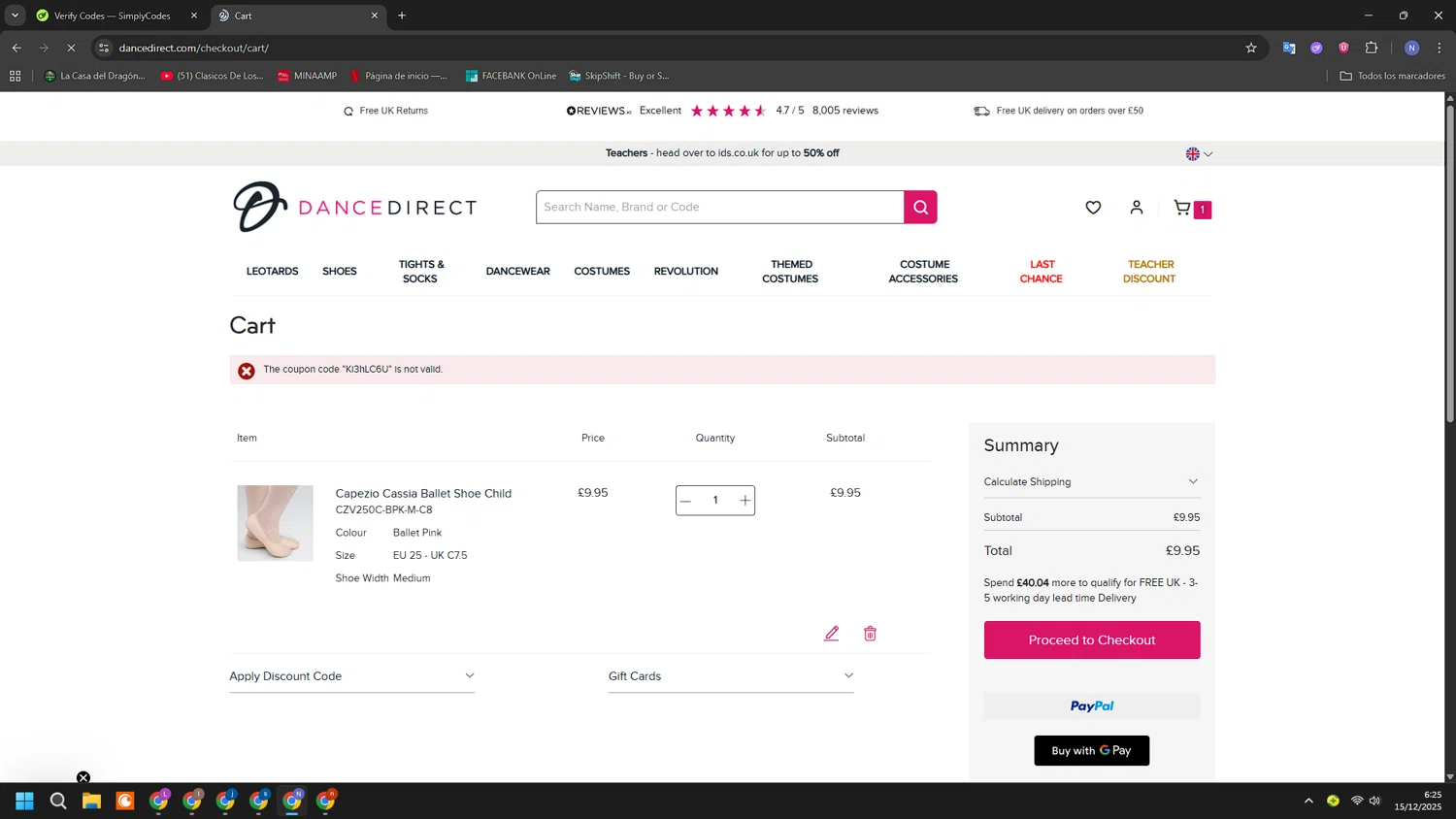Screen dimensions: 1456x819
Task: Click the browser address bar URL
Action: point(194,48)
